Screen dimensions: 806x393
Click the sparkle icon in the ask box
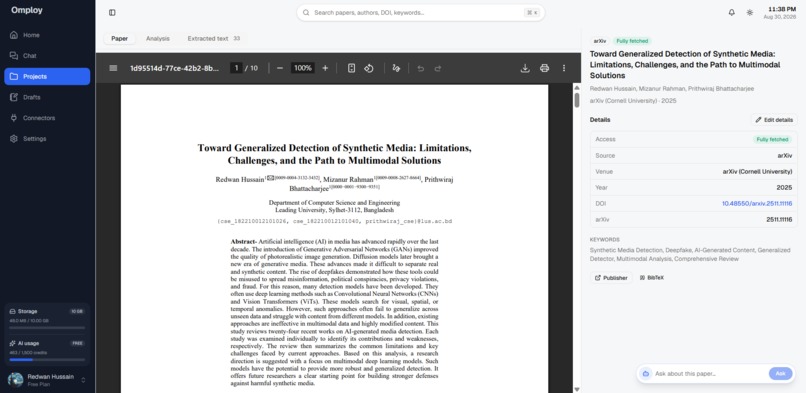(x=646, y=373)
